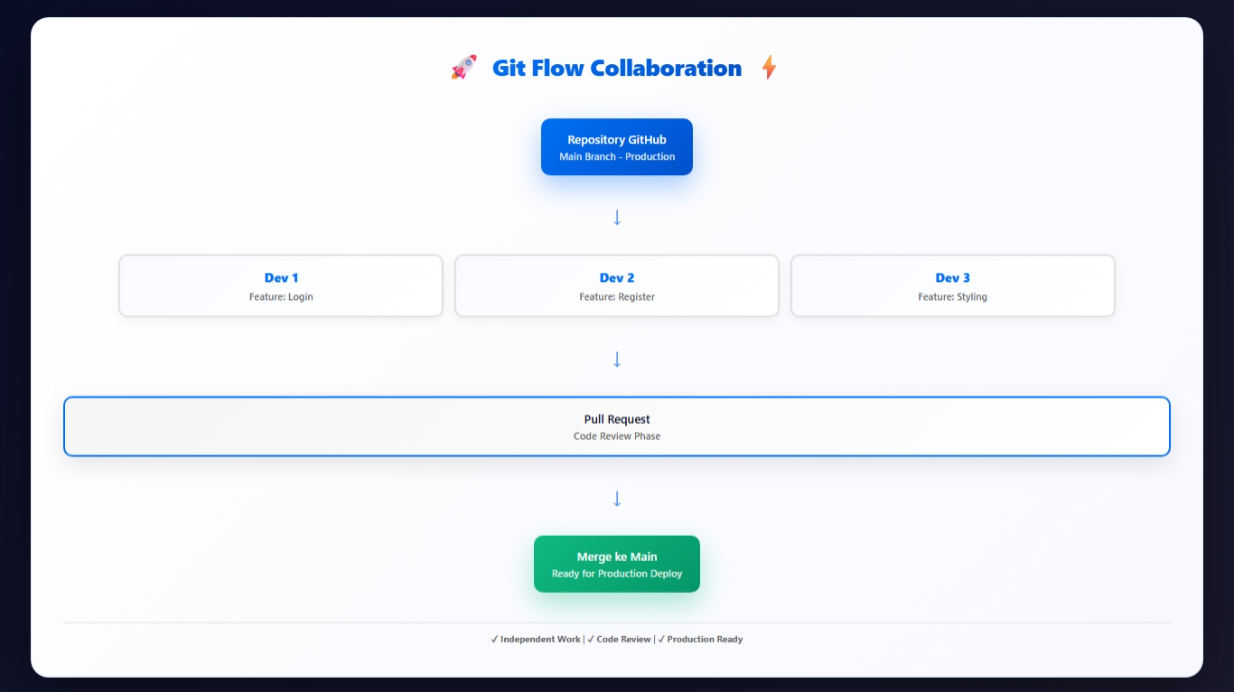The image size is (1234, 692).
Task: Select the Git Flow Collaboration heading
Action: (x=616, y=68)
